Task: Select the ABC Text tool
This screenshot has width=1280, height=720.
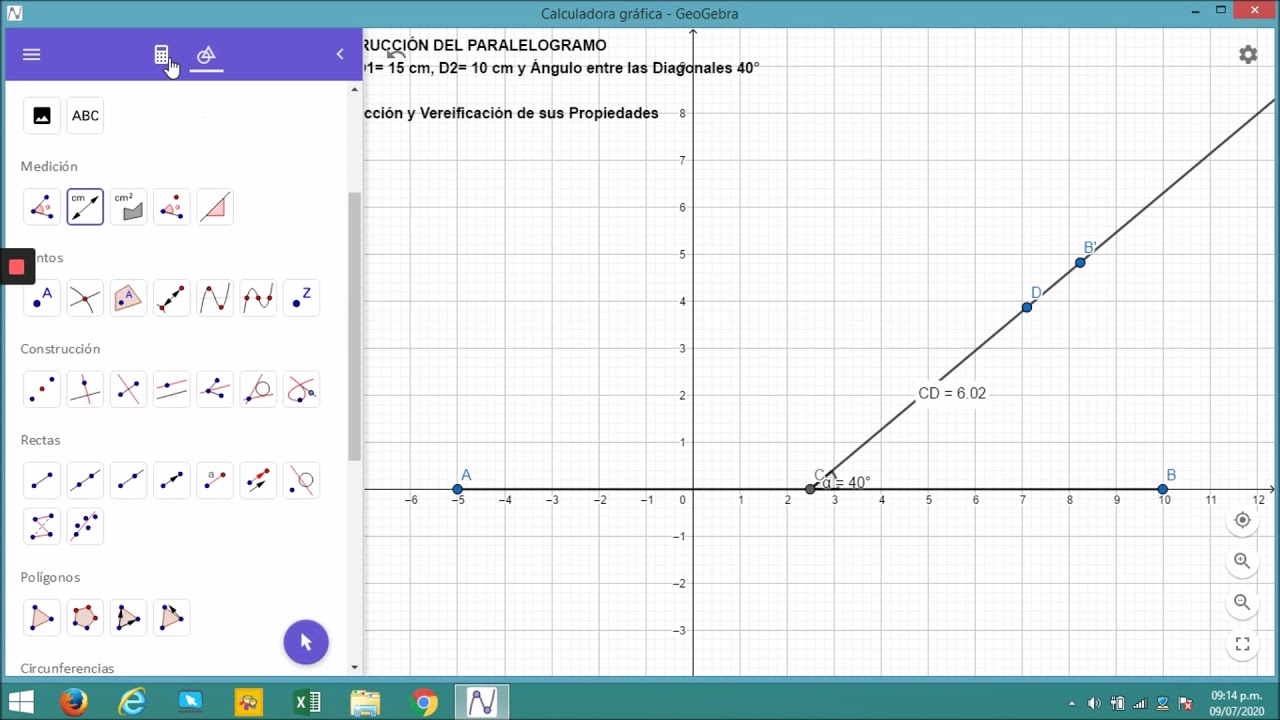Action: [85, 115]
